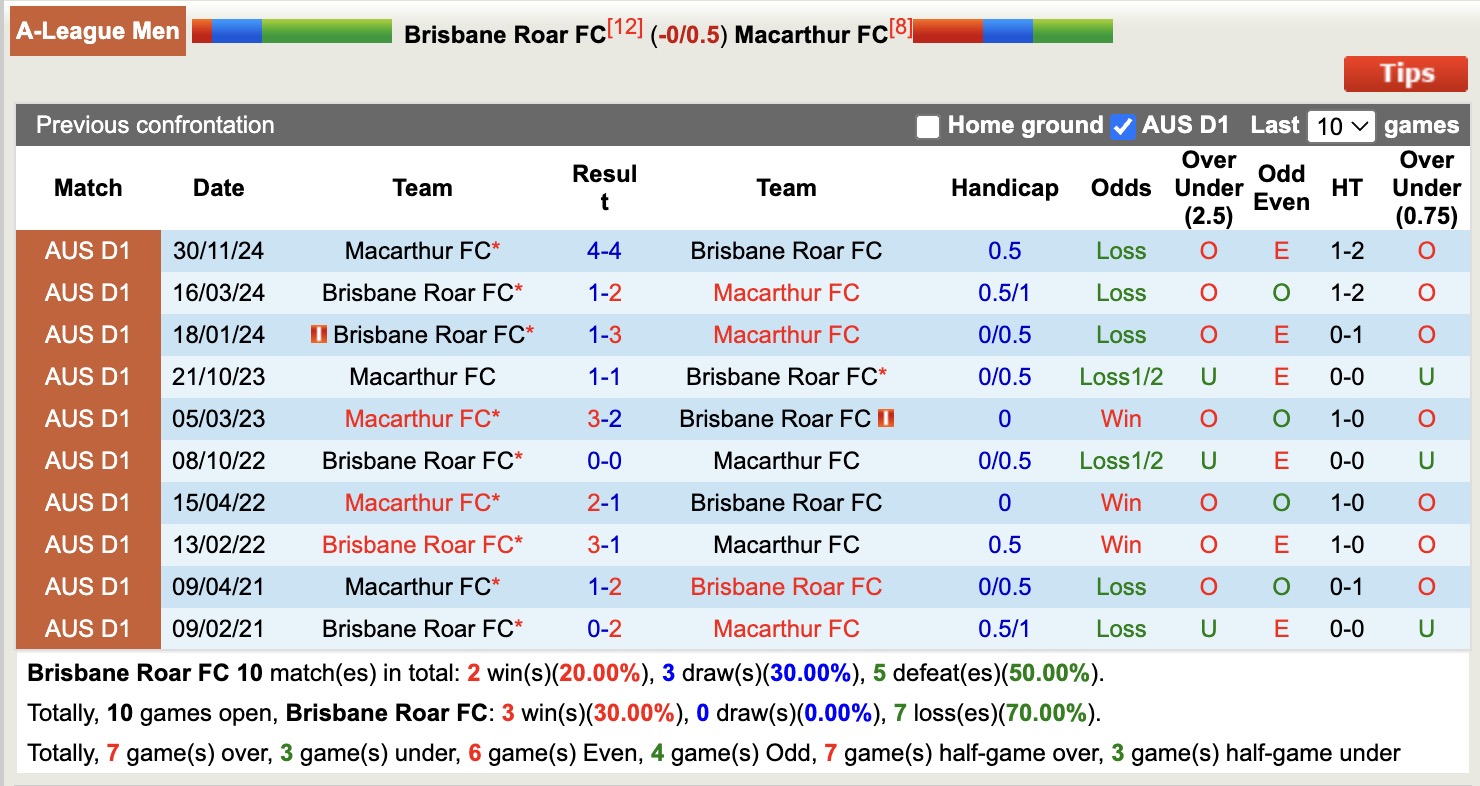Click the red card icon next to Brisbane Roar FC on 05/03/23 row

point(884,418)
